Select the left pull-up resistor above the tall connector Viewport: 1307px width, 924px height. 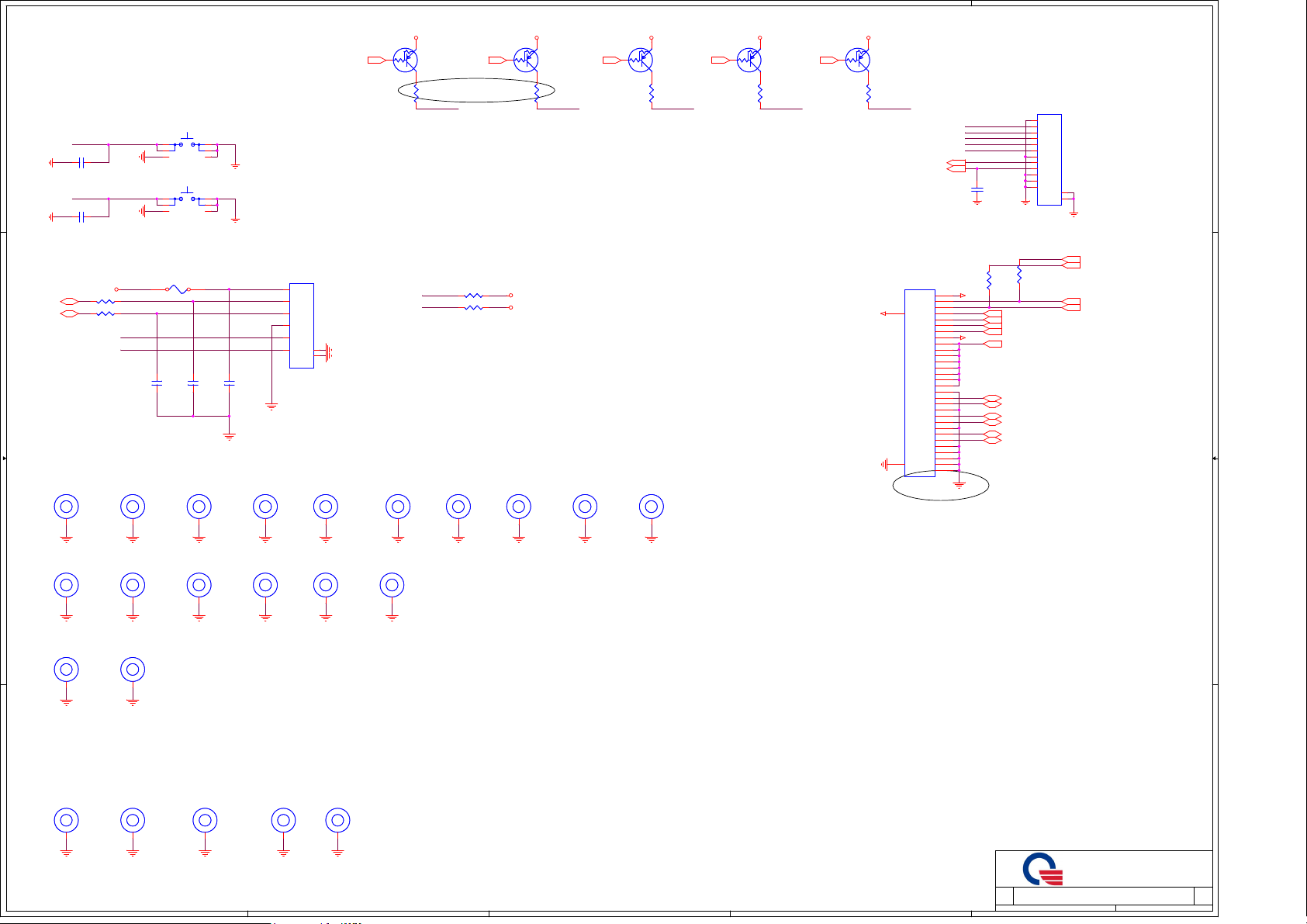pos(989,279)
